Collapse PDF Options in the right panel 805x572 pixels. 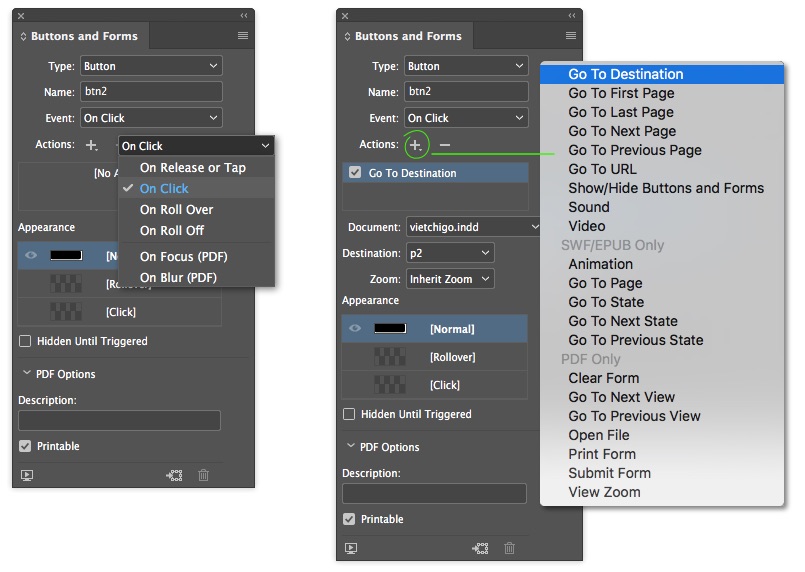pyautogui.click(x=351, y=447)
